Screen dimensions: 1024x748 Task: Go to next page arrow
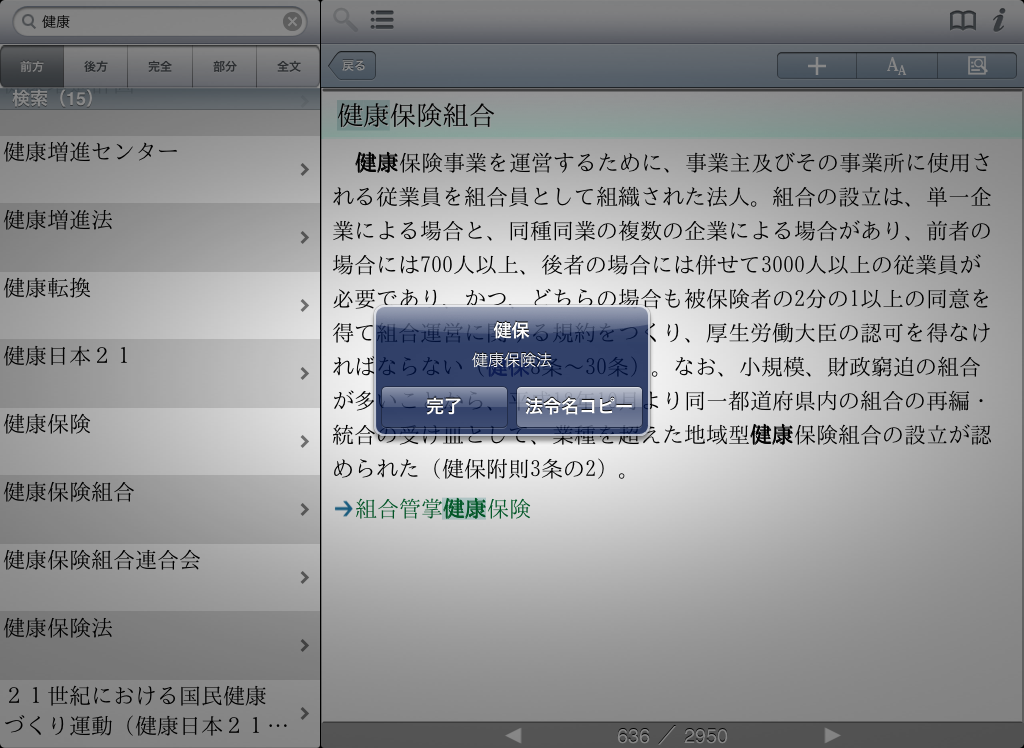pyautogui.click(x=831, y=736)
